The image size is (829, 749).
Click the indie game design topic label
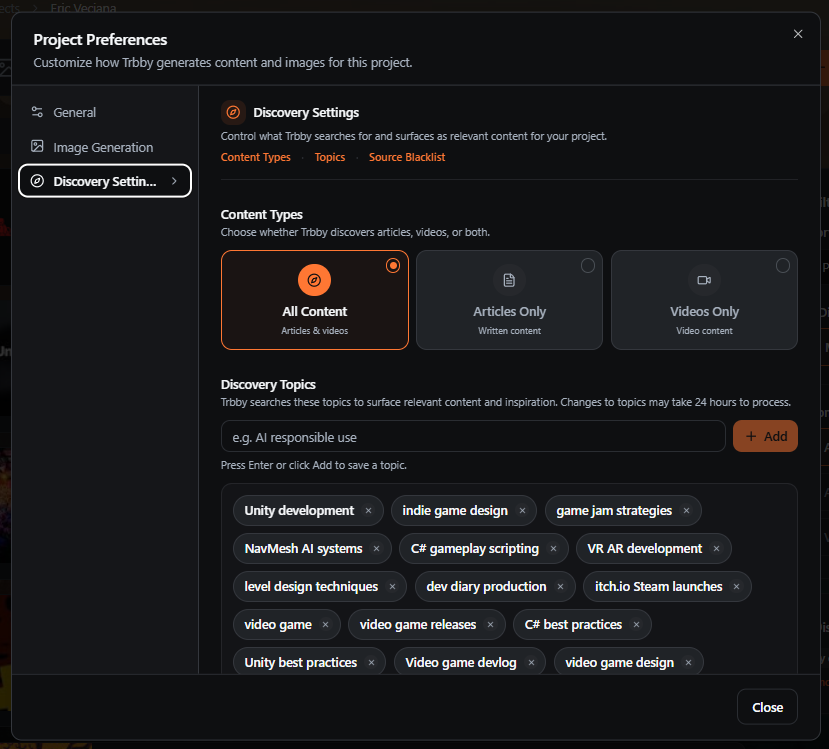455,511
